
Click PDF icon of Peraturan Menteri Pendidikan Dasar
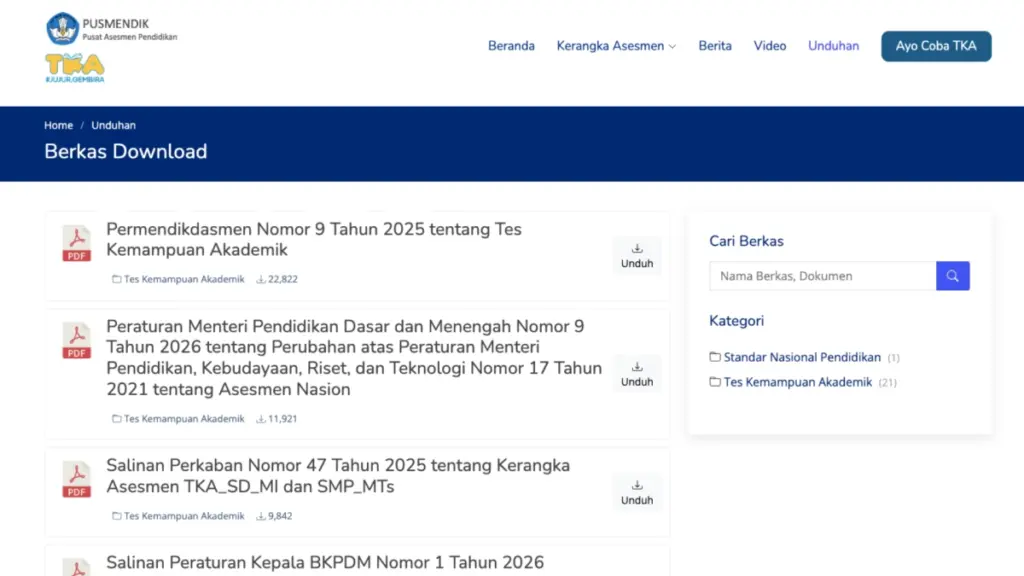76,340
